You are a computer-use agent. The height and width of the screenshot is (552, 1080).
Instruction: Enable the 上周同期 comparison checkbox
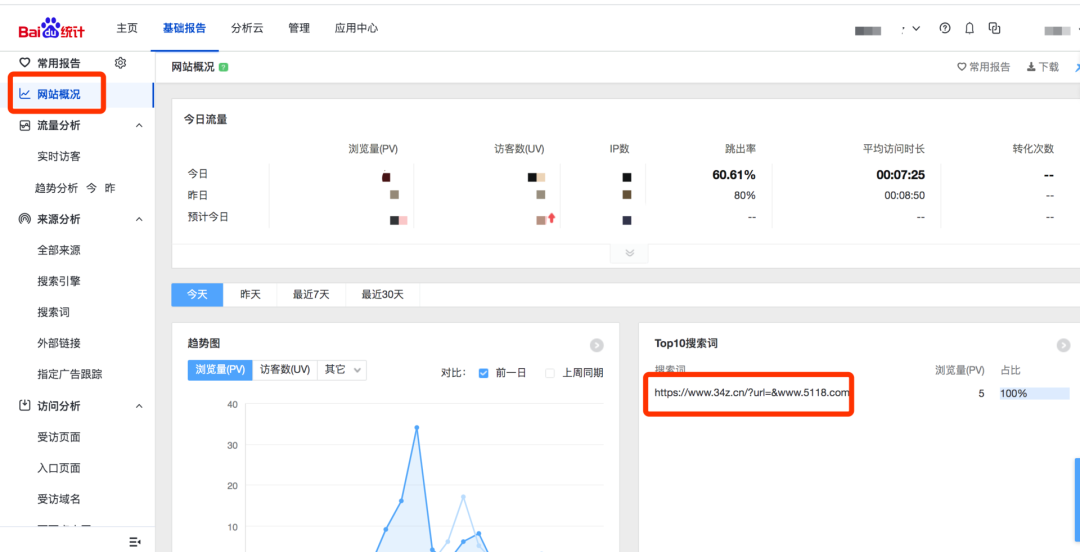pyautogui.click(x=550, y=373)
